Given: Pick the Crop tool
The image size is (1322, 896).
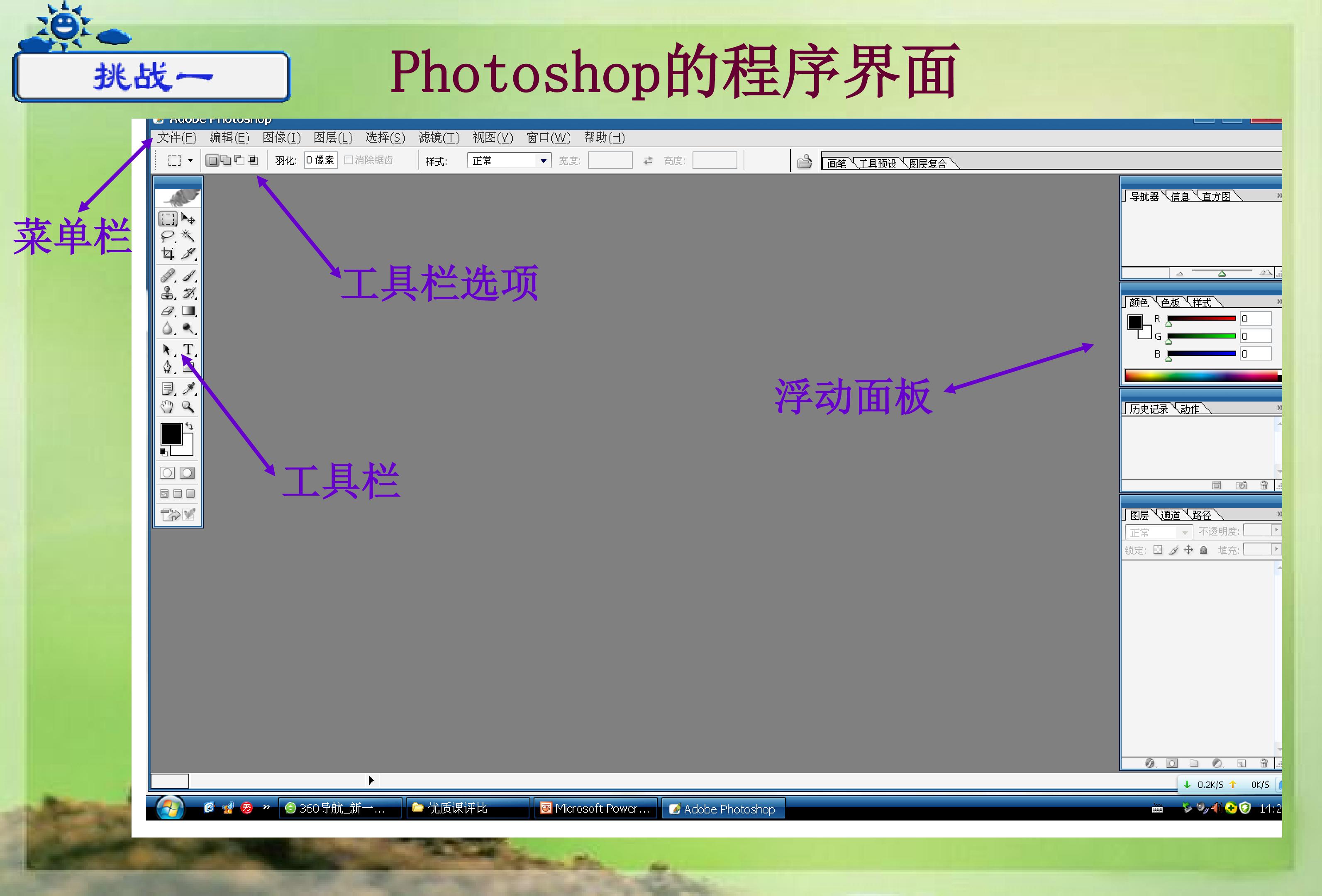Looking at the screenshot, I should 167,253.
